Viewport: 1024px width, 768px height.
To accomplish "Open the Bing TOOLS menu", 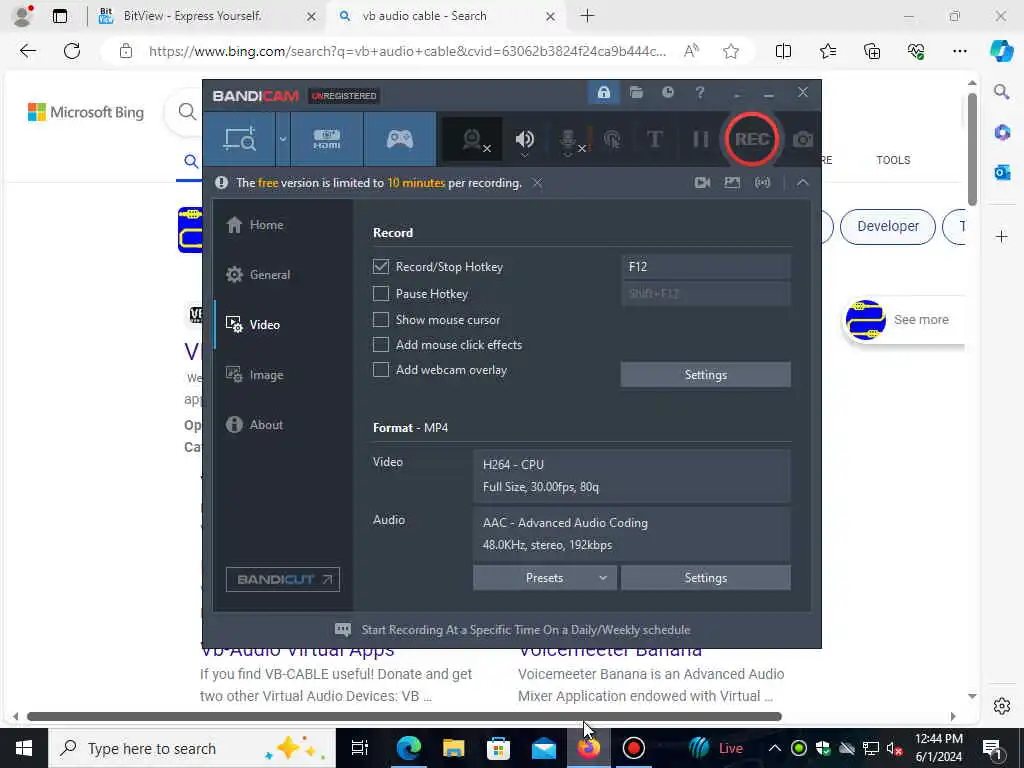I will point(893,160).
